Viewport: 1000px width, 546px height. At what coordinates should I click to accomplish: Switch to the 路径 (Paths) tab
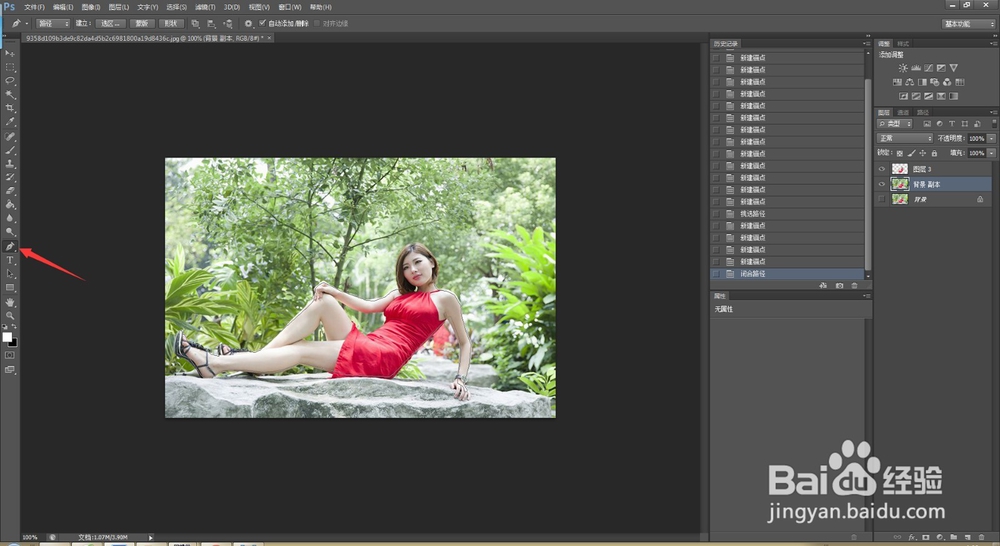pyautogui.click(x=923, y=112)
